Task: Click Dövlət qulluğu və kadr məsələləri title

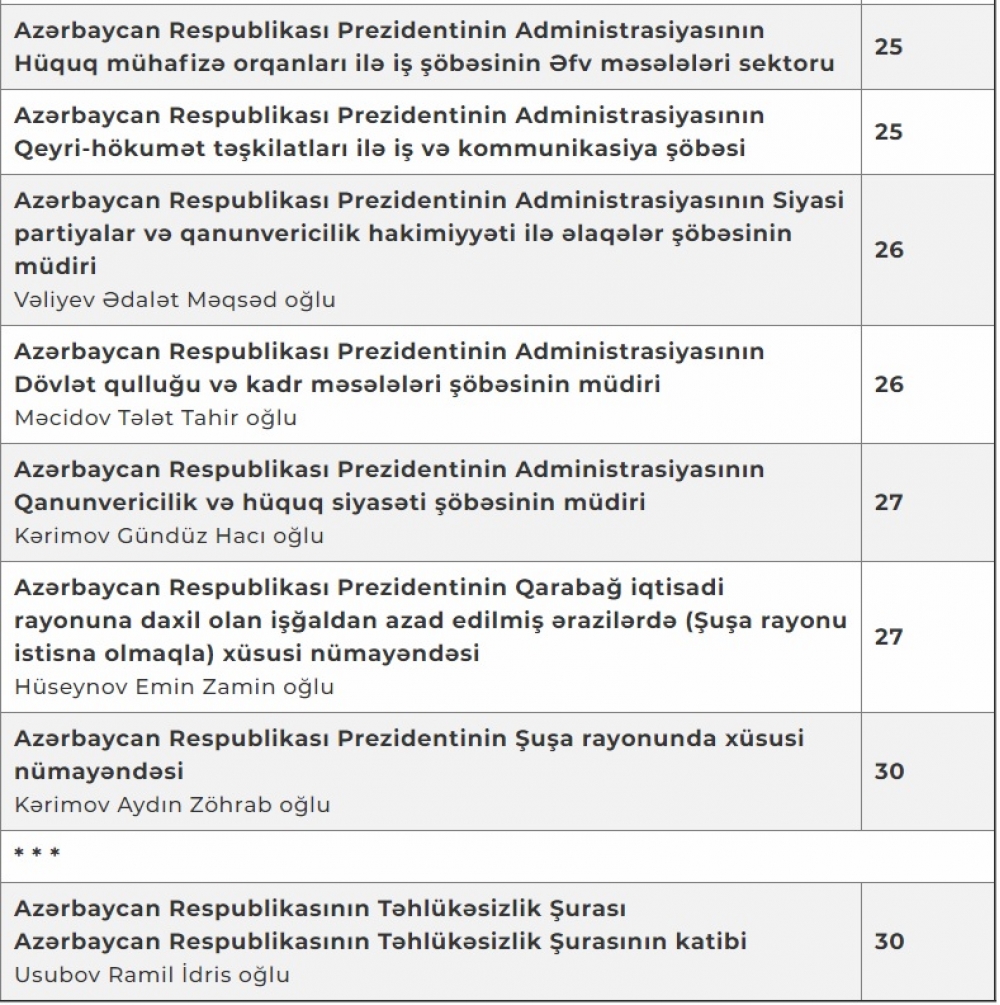Action: 389,368
